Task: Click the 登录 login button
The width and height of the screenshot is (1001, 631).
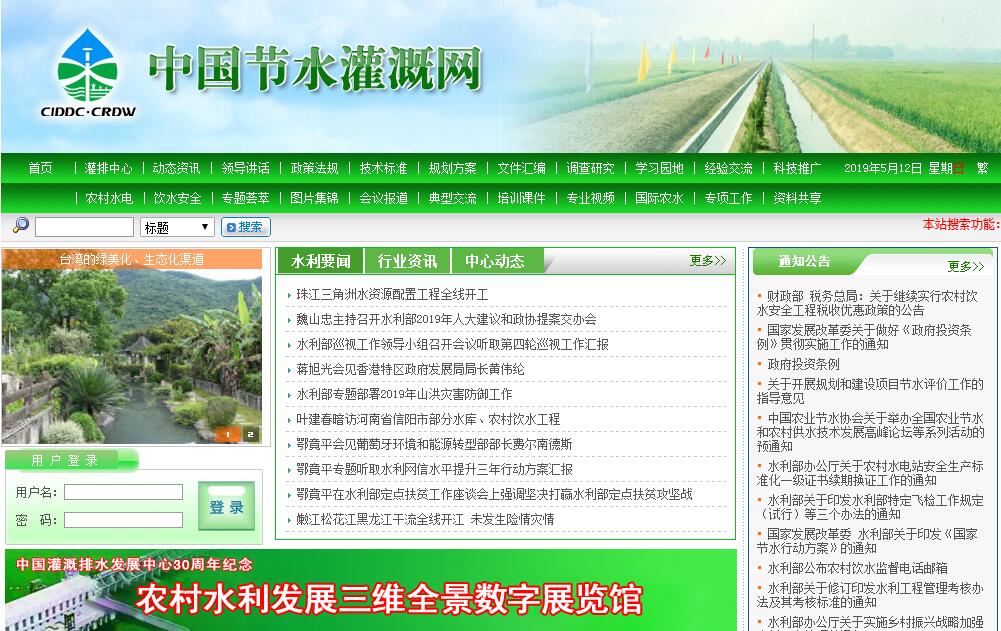Action: 227,506
